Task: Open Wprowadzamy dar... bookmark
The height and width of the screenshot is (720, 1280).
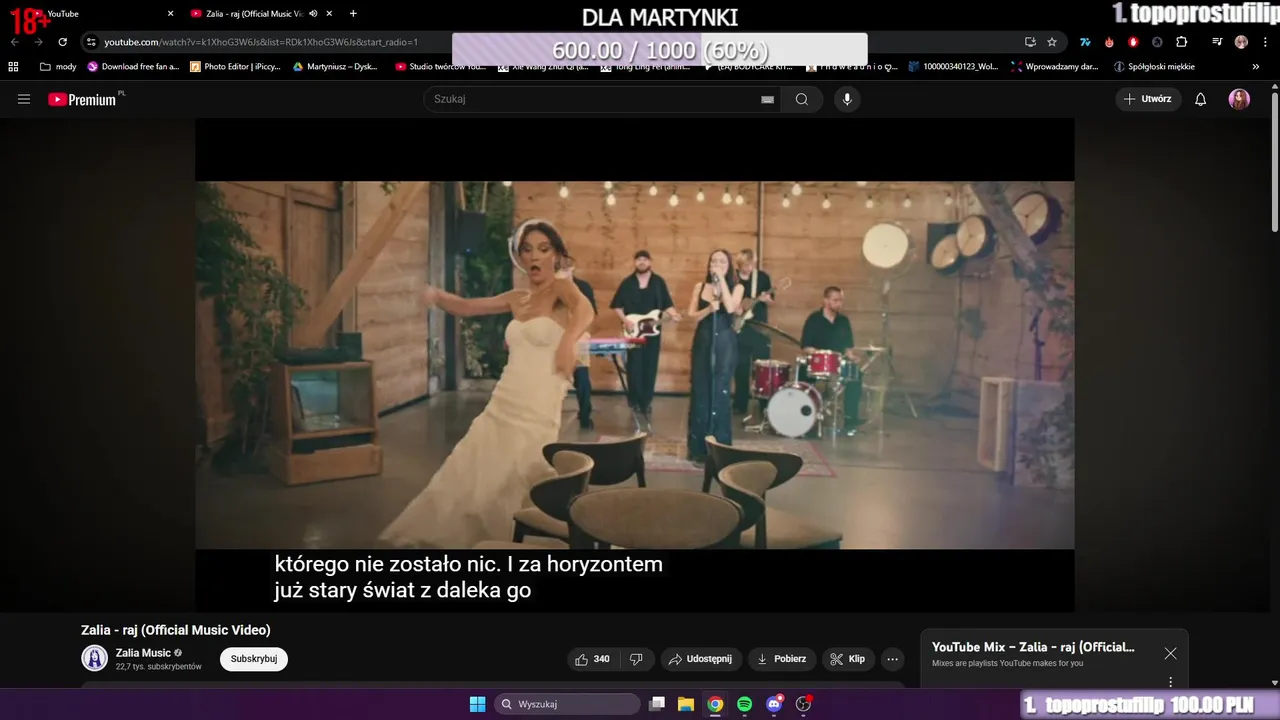Action: click(1054, 67)
